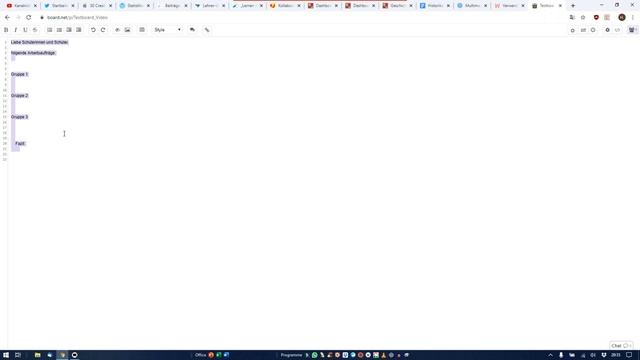The image size is (640, 360).
Task: Show hidden system tray icons
Action: (x=550, y=355)
